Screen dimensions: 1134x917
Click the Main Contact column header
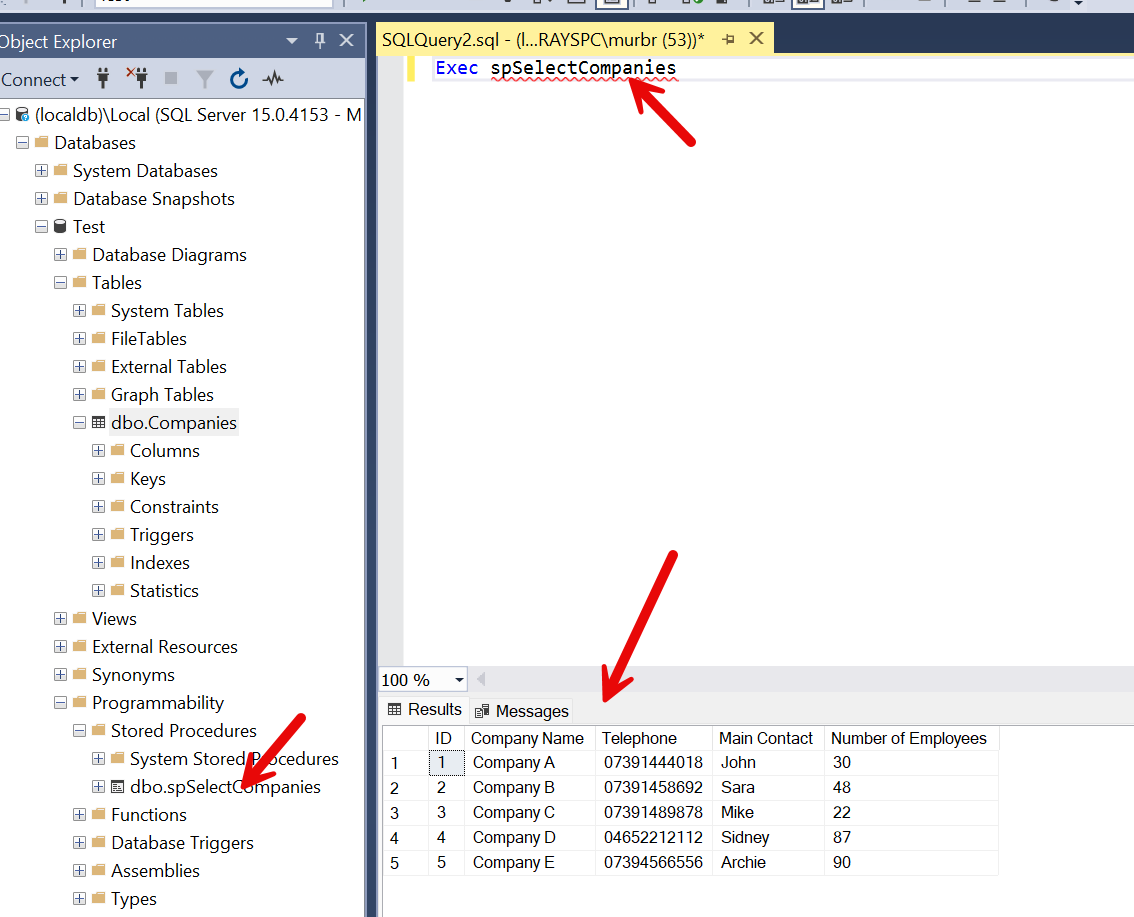coord(766,738)
